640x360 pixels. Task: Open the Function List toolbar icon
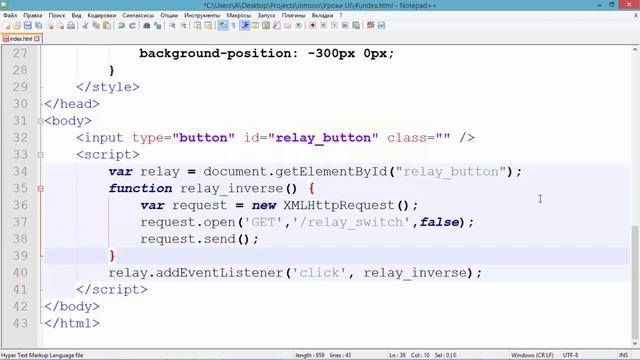pyautogui.click(x=277, y=25)
